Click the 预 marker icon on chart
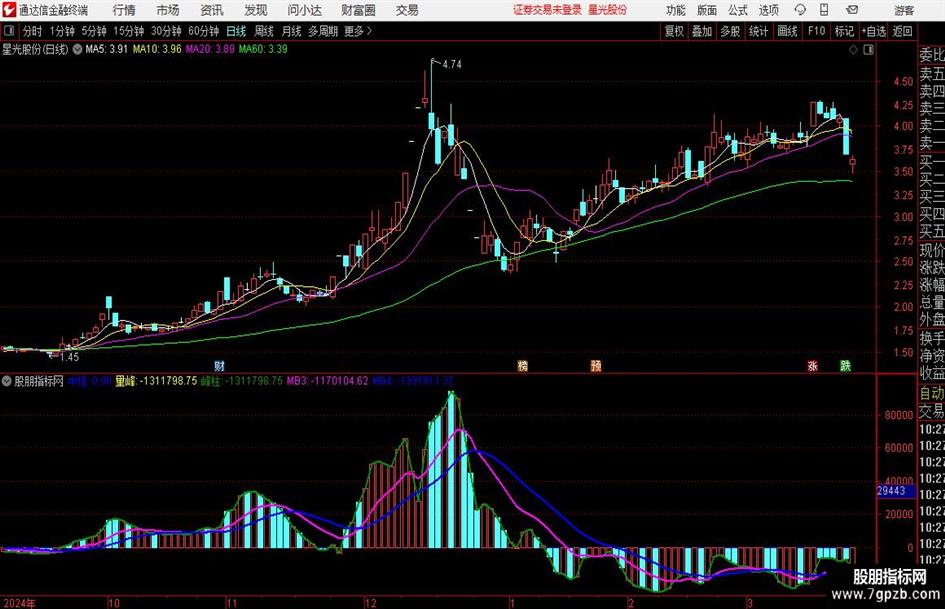The image size is (945, 609). (595, 366)
